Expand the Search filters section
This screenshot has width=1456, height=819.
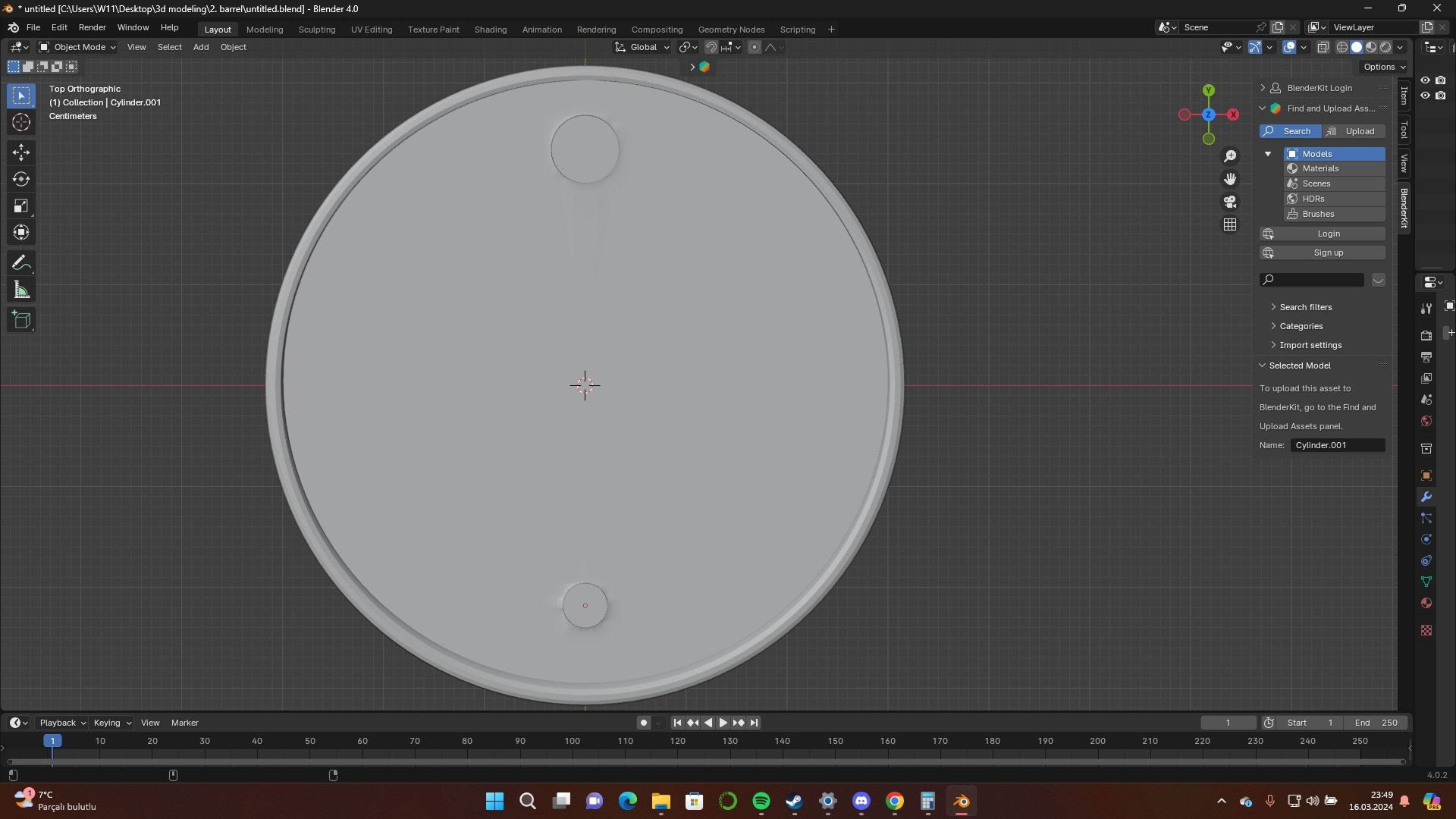pos(1305,307)
